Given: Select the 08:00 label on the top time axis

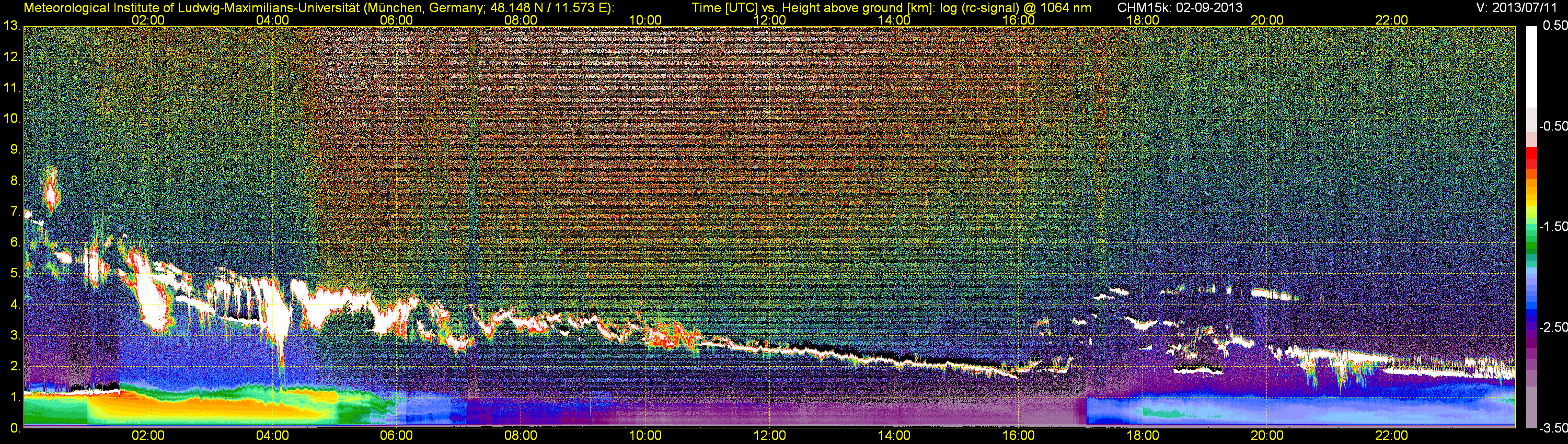Looking at the screenshot, I should (521, 20).
